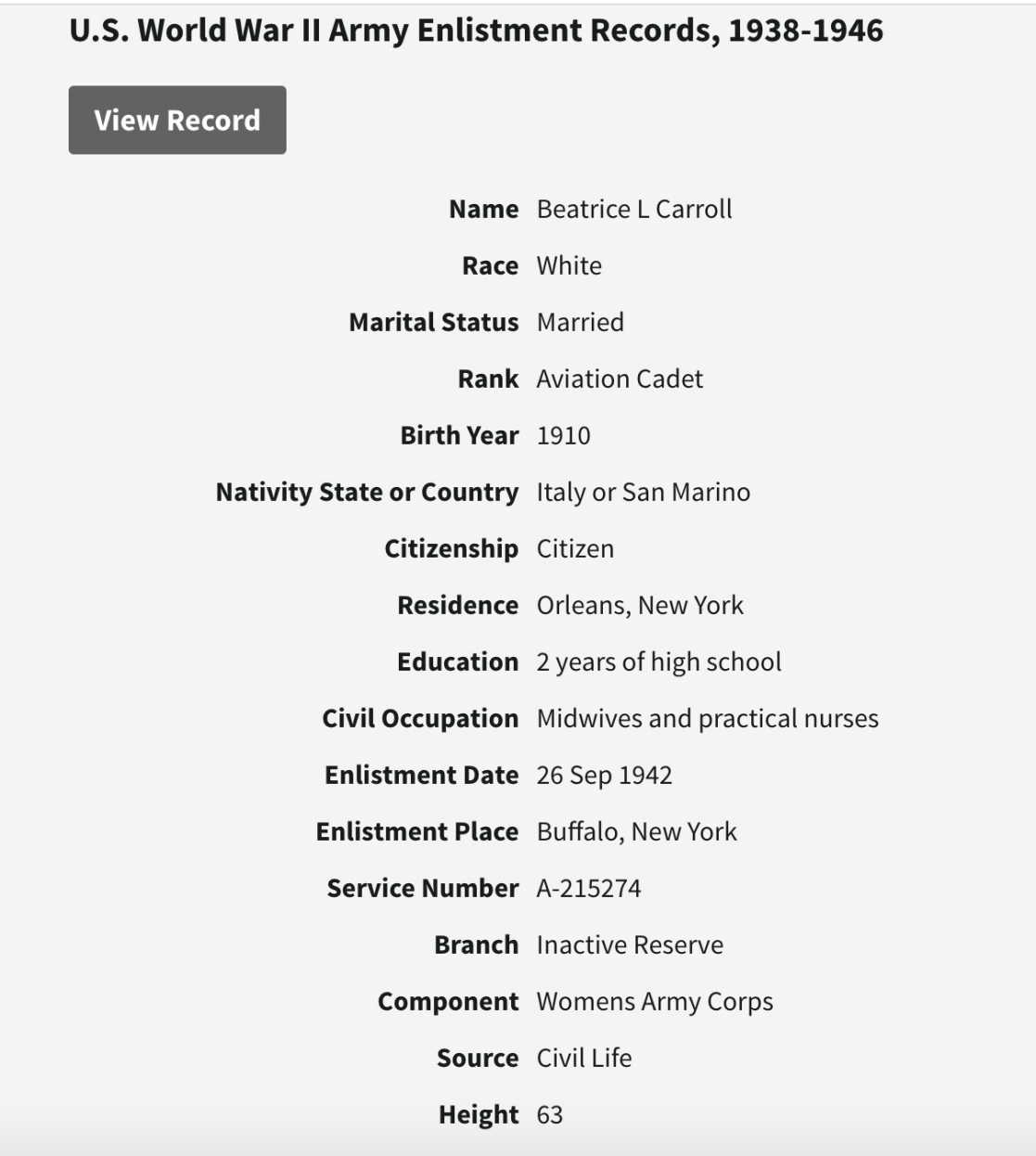This screenshot has width=1036, height=1156.
Task: Select the Marital Status value Married
Action: click(581, 323)
